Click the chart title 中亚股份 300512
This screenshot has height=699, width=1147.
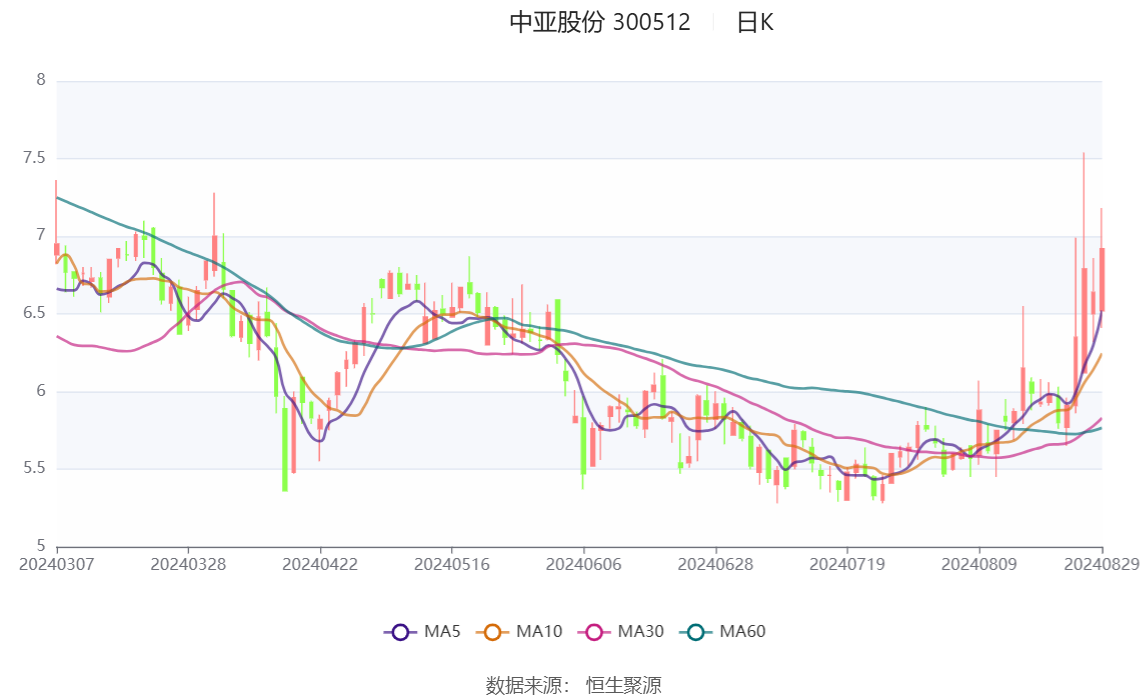pos(600,23)
